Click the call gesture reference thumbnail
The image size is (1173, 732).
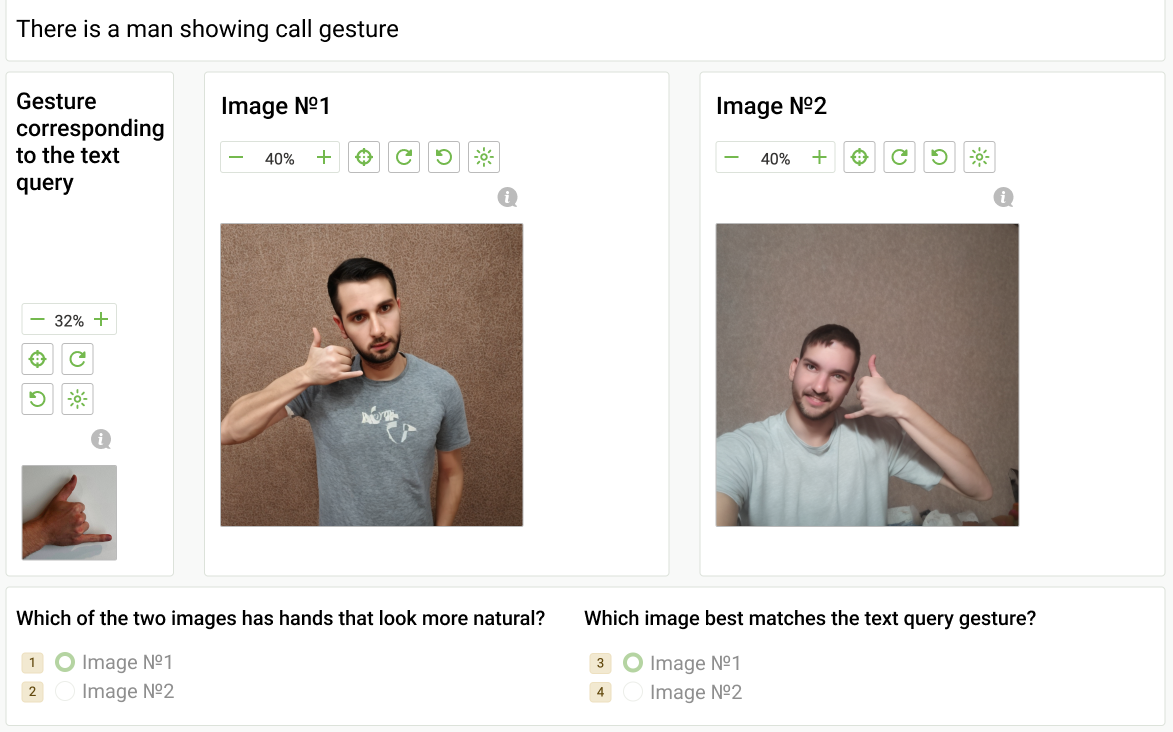coord(69,512)
